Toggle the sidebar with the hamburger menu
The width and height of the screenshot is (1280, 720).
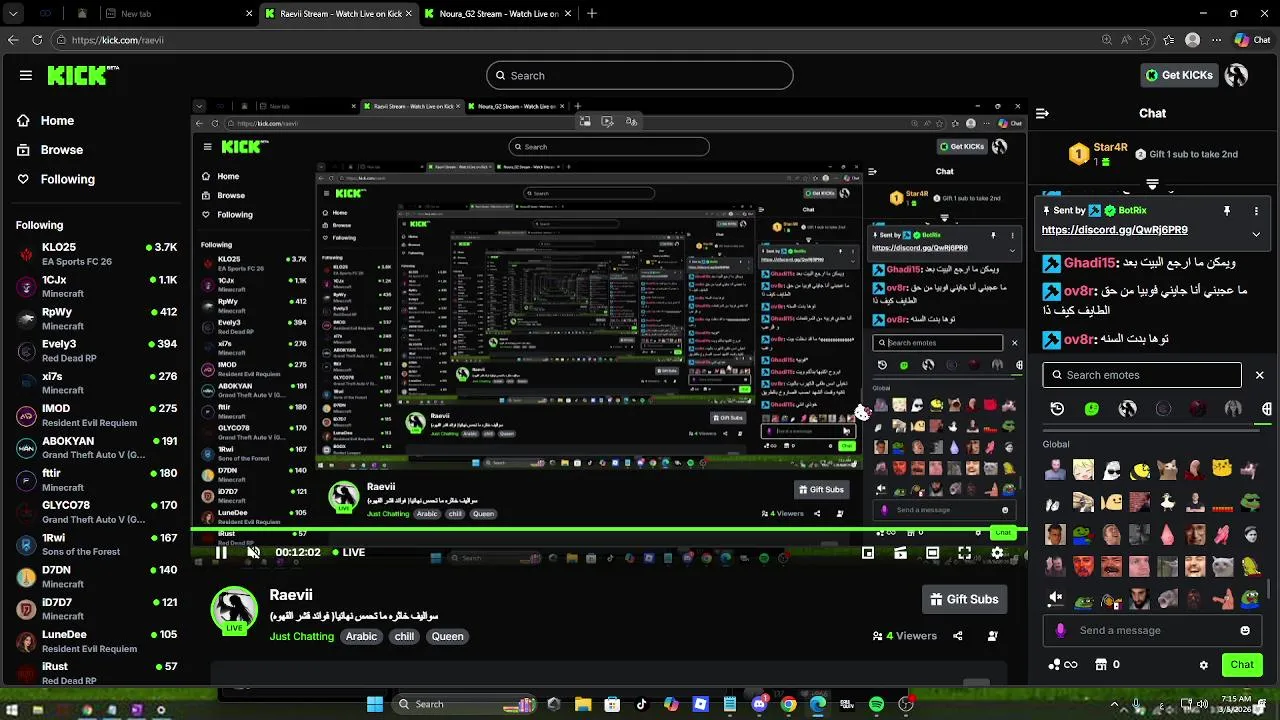26,75
